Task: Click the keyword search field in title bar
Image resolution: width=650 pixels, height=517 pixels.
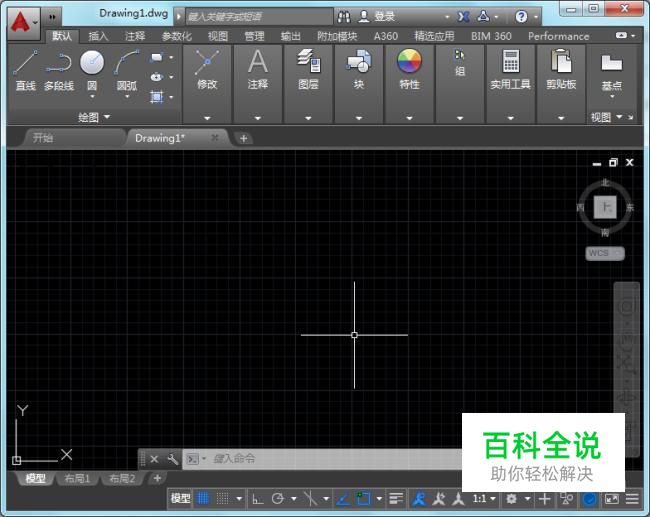Action: click(259, 17)
